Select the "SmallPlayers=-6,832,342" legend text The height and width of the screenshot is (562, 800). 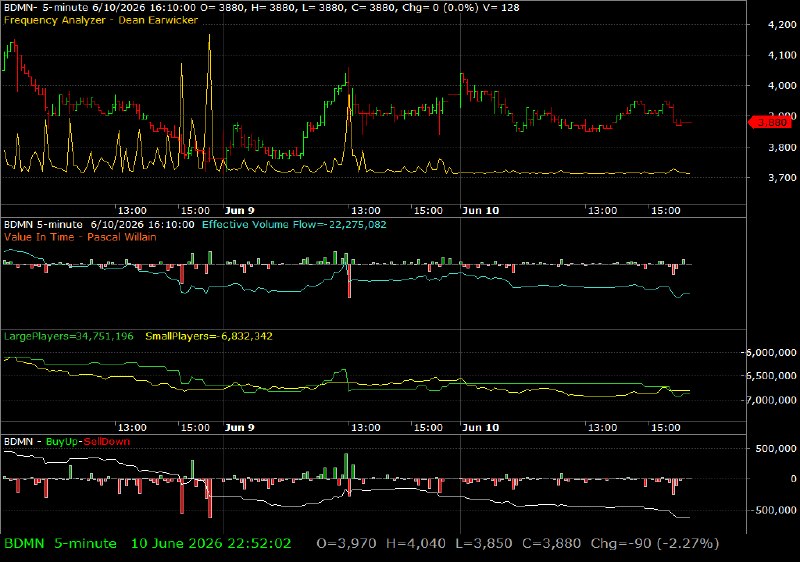209,337
